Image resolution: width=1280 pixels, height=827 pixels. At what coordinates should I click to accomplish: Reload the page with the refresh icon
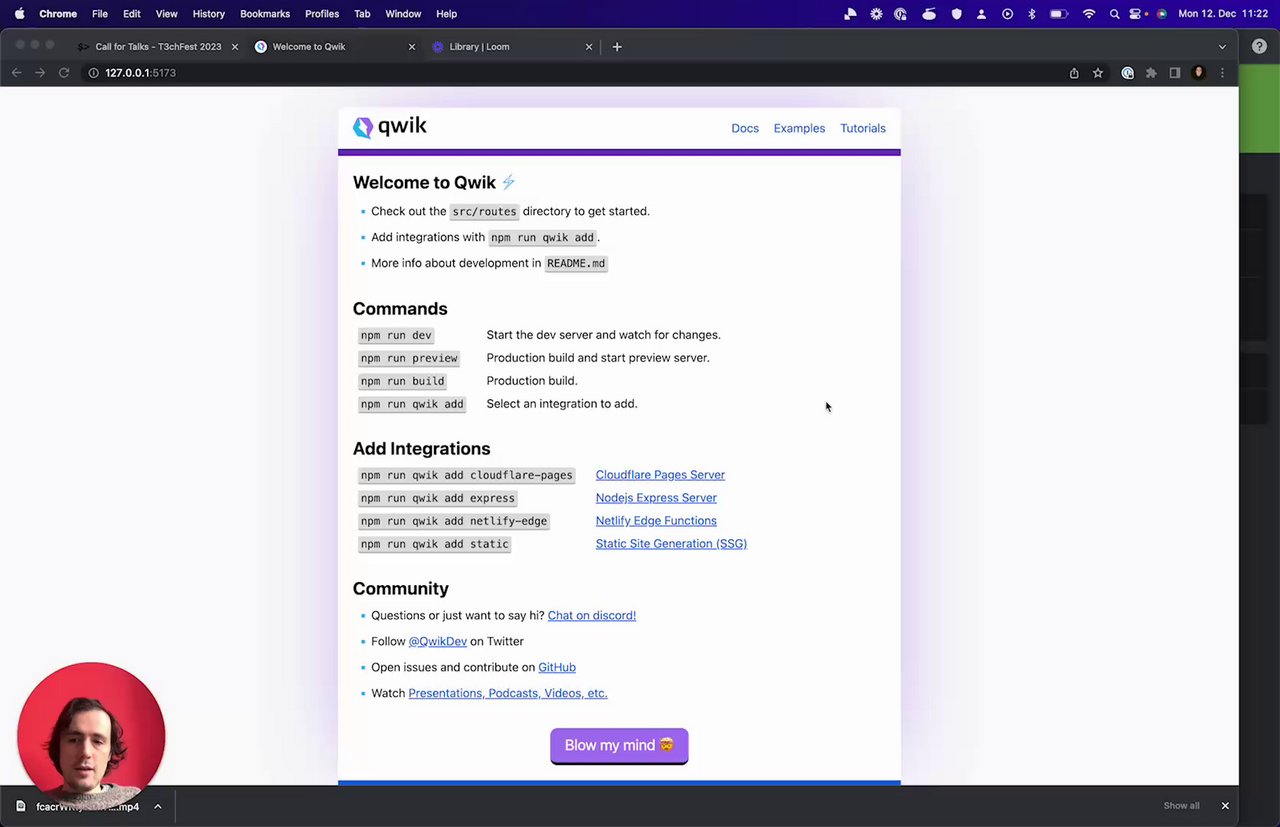coord(64,73)
